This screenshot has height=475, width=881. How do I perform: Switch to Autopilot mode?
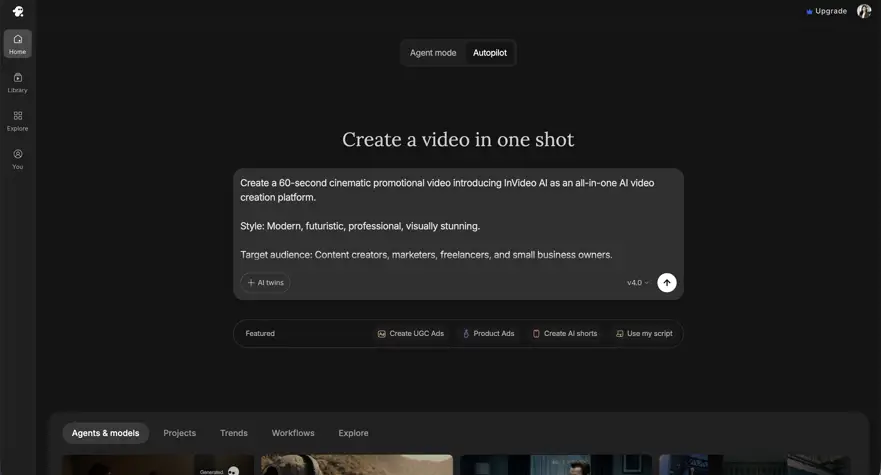[489, 53]
